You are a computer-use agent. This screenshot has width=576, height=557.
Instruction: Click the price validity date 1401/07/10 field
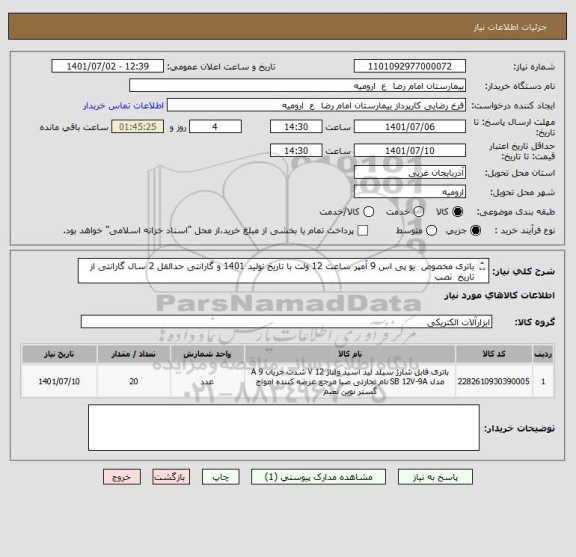pos(410,151)
